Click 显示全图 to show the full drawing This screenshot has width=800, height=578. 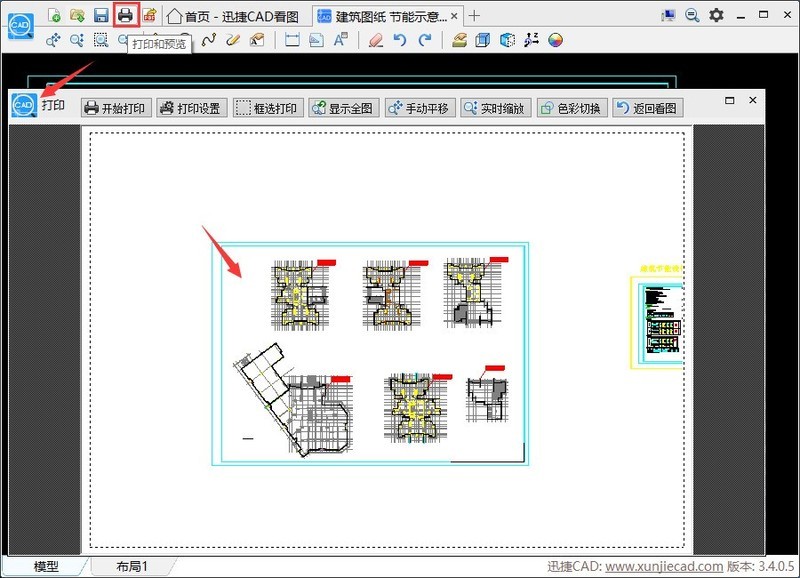[x=343, y=108]
